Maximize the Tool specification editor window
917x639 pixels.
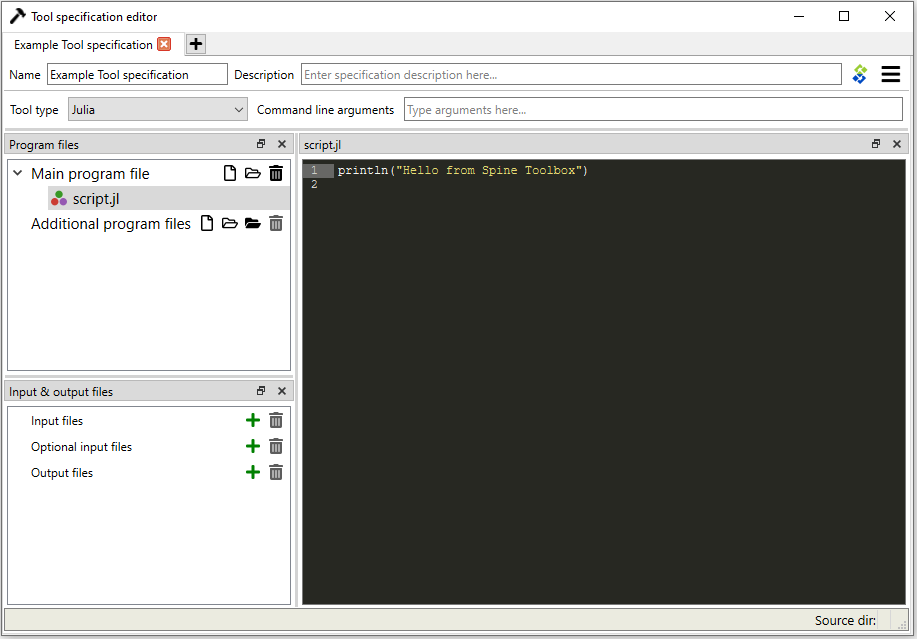click(844, 16)
